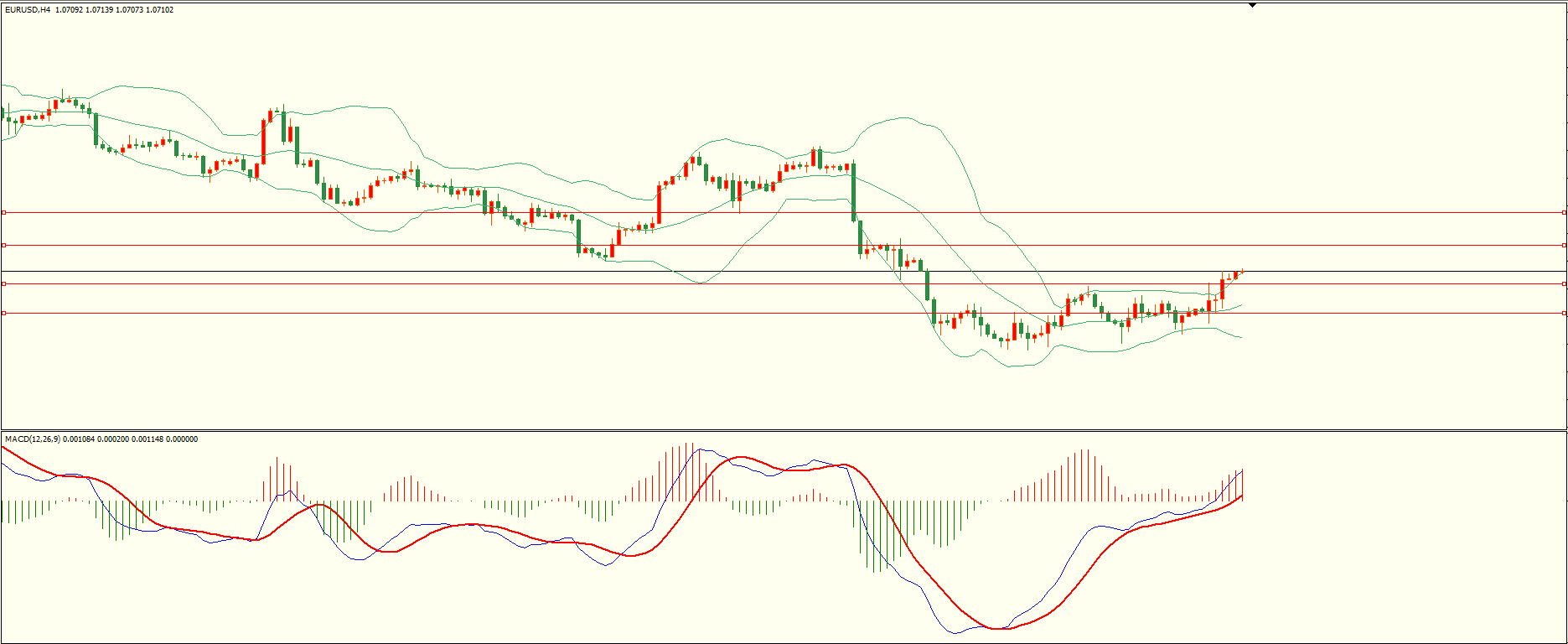This screenshot has width=1568, height=644.
Task: Click left handle of red line just below black line
Action: [x=3, y=284]
